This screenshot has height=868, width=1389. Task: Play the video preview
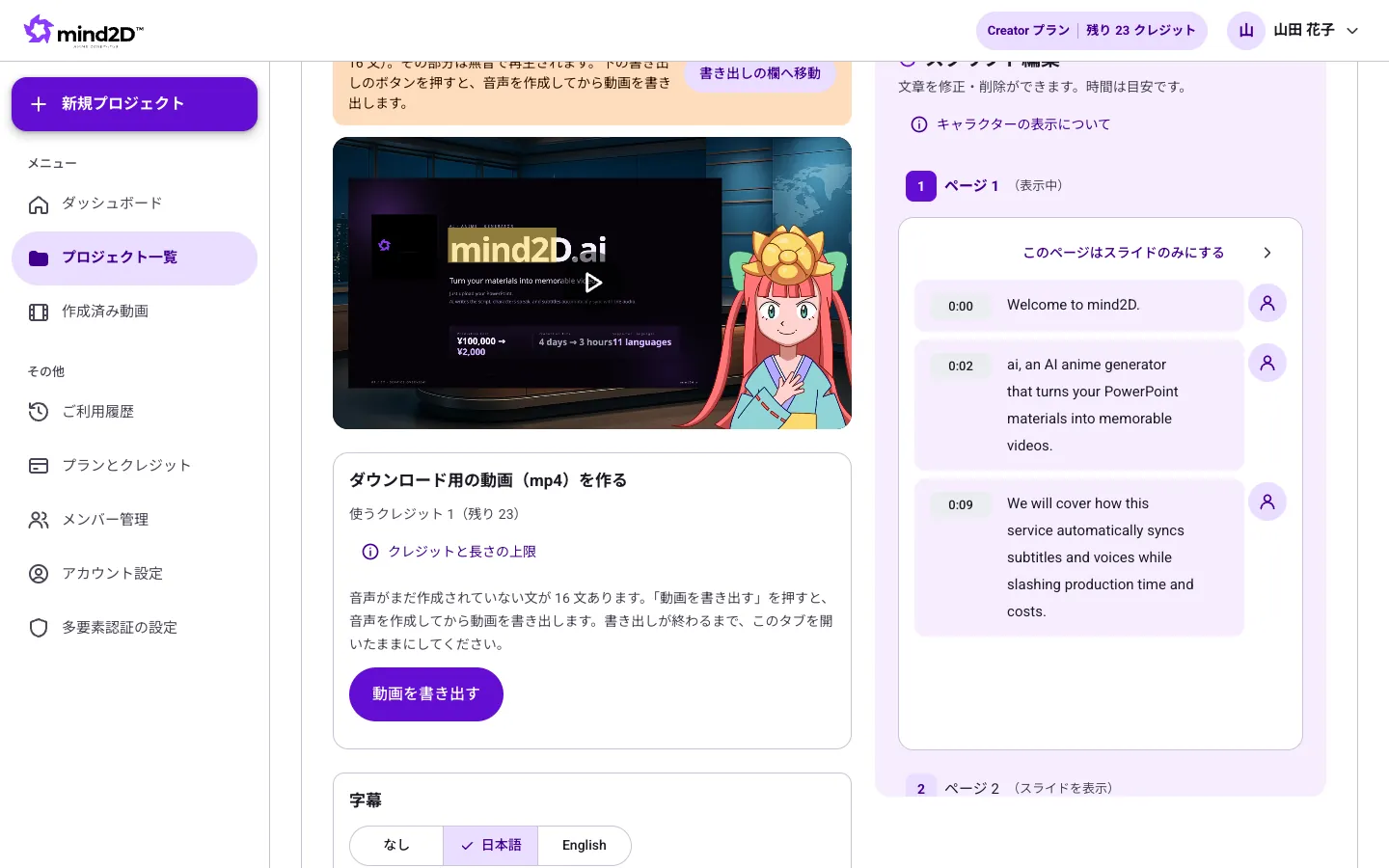[x=593, y=283]
